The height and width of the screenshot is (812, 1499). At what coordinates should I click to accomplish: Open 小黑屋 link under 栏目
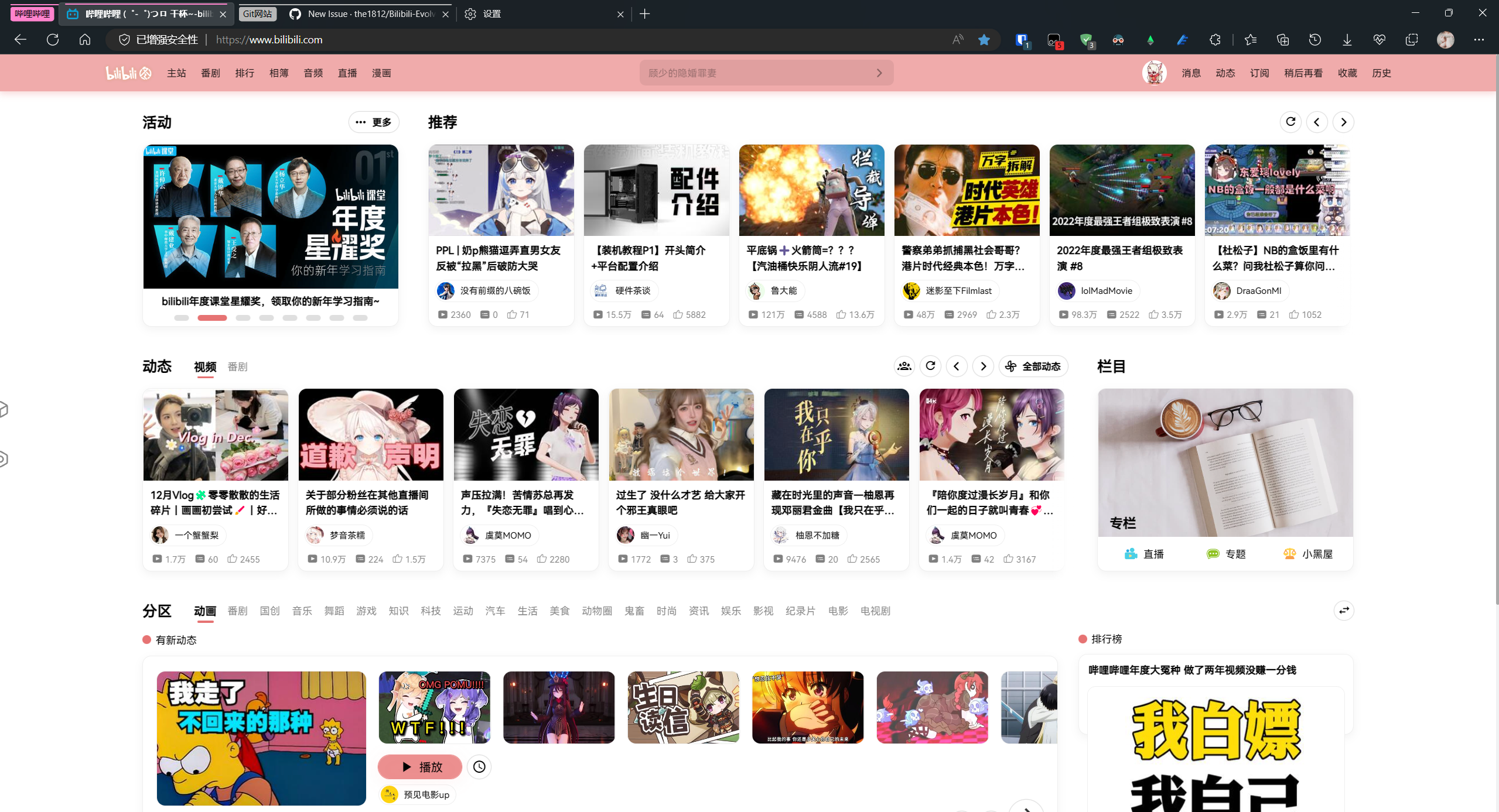[1307, 553]
